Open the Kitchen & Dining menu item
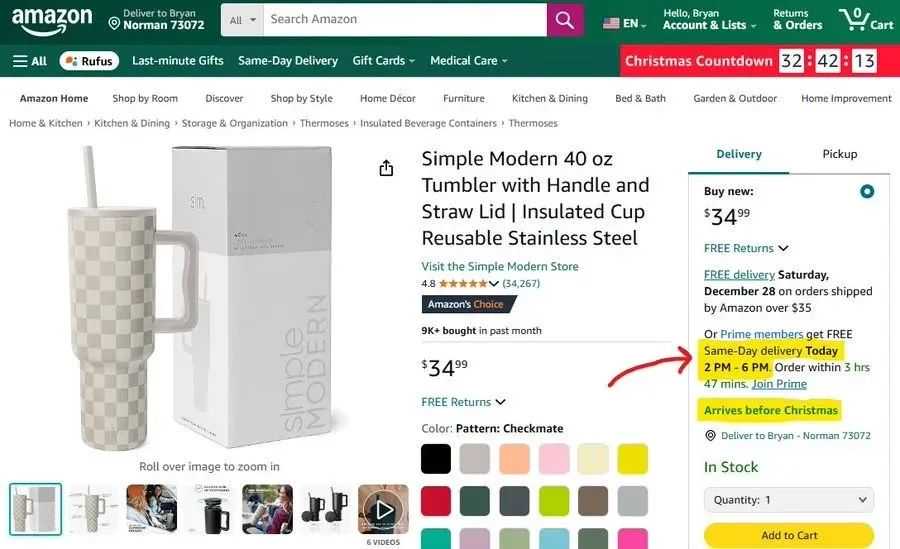The image size is (900, 549). 549,98
